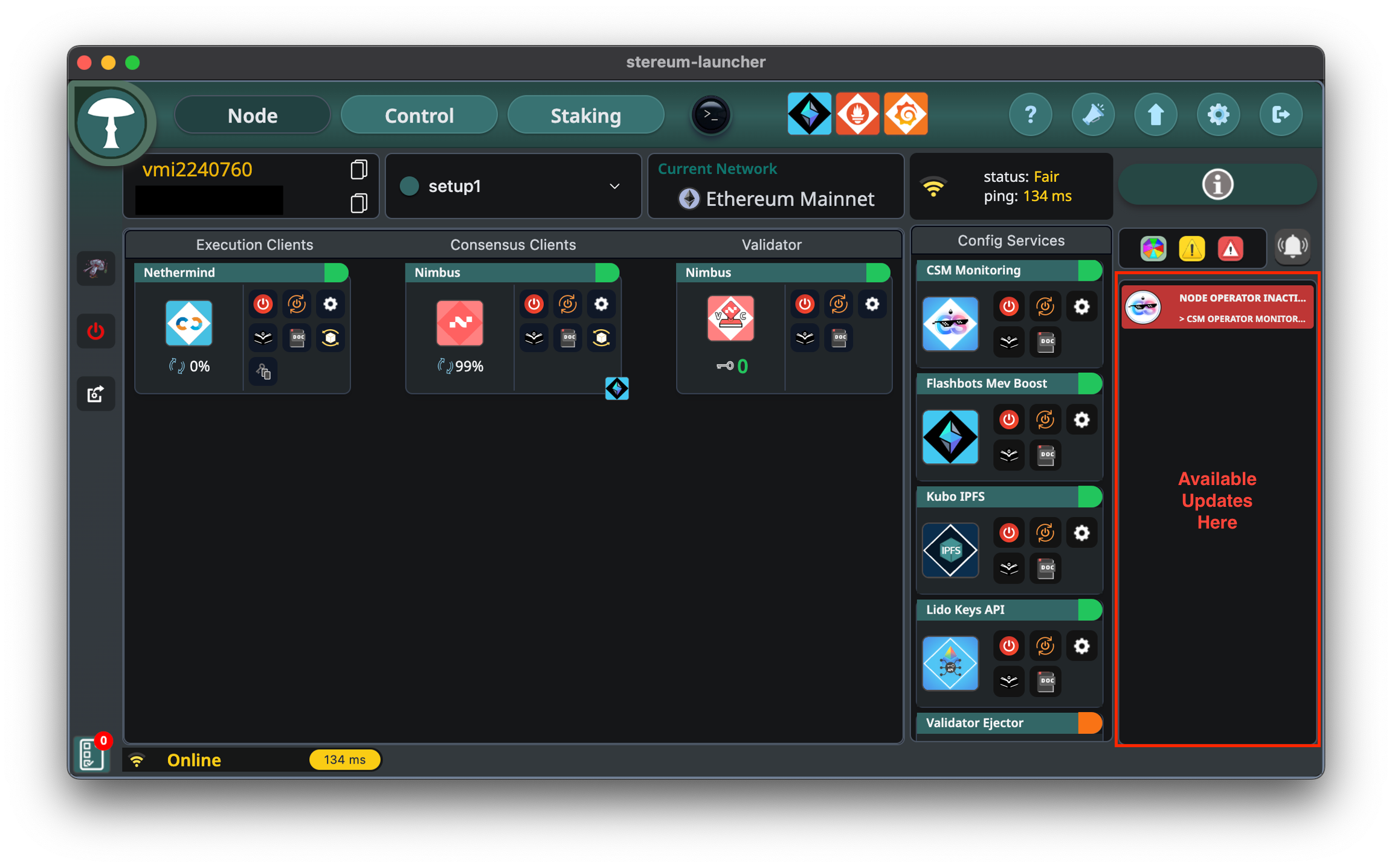The image size is (1392, 868).
Task: Click the colorful wheel filter icon
Action: point(1153,248)
